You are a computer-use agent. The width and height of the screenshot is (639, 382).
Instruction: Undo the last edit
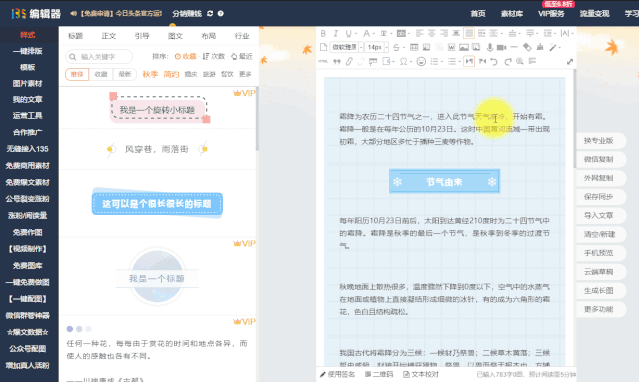[x=494, y=62]
